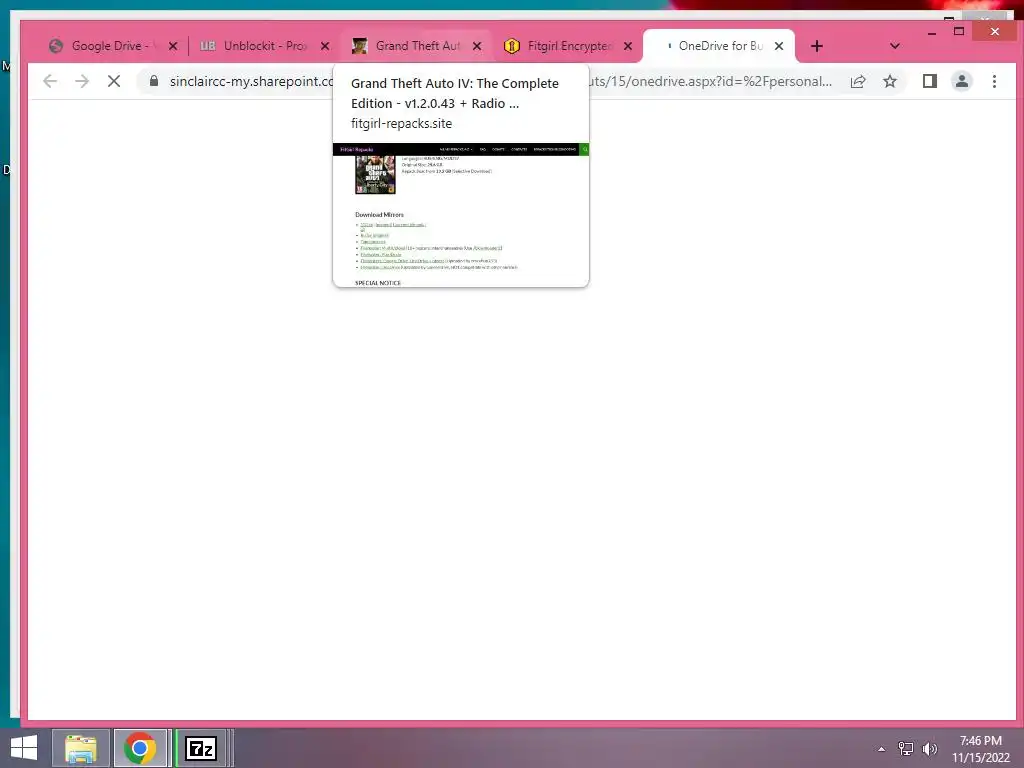Open 7-Zip from taskbar

coord(201,748)
